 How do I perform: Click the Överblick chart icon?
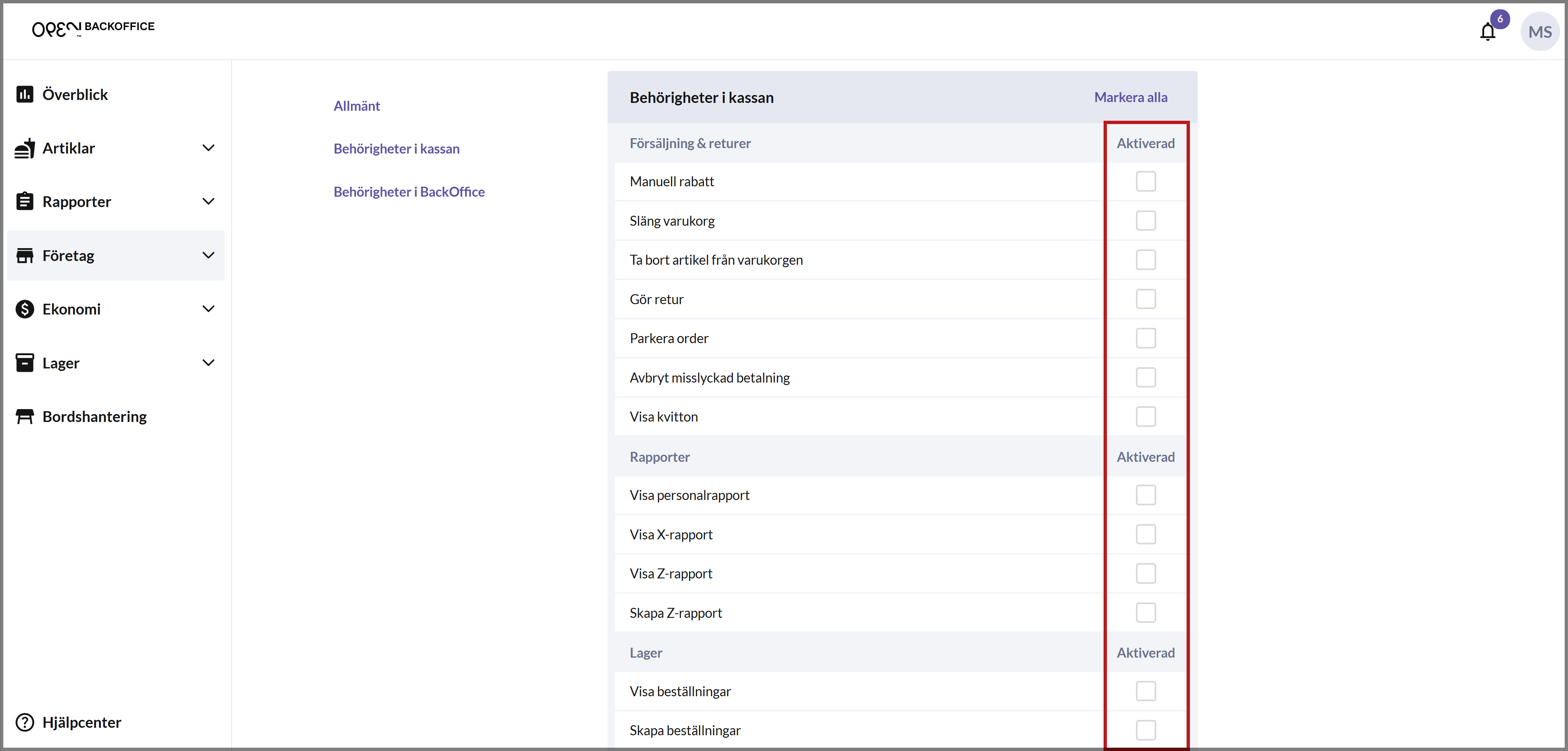coord(25,94)
